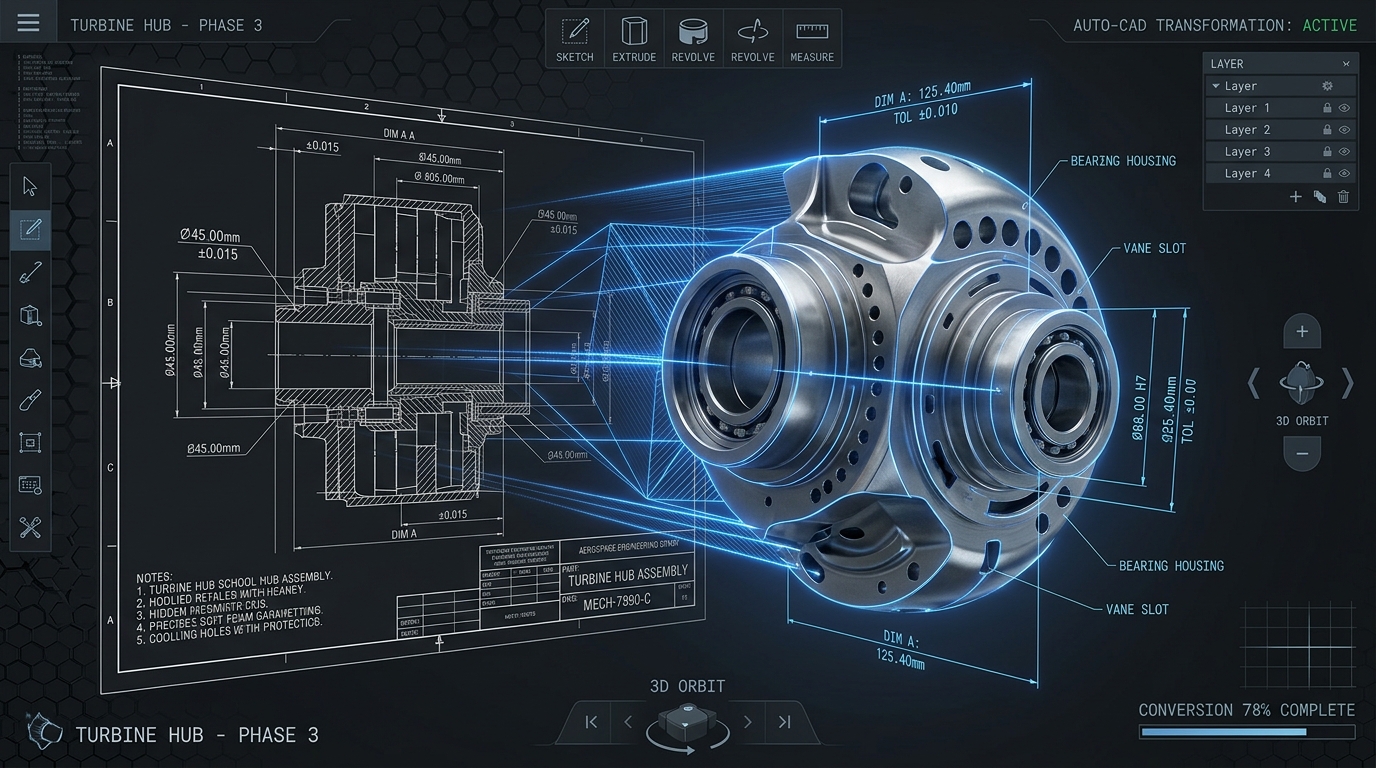Choose the bounding frame tool in sidebar

30,442
